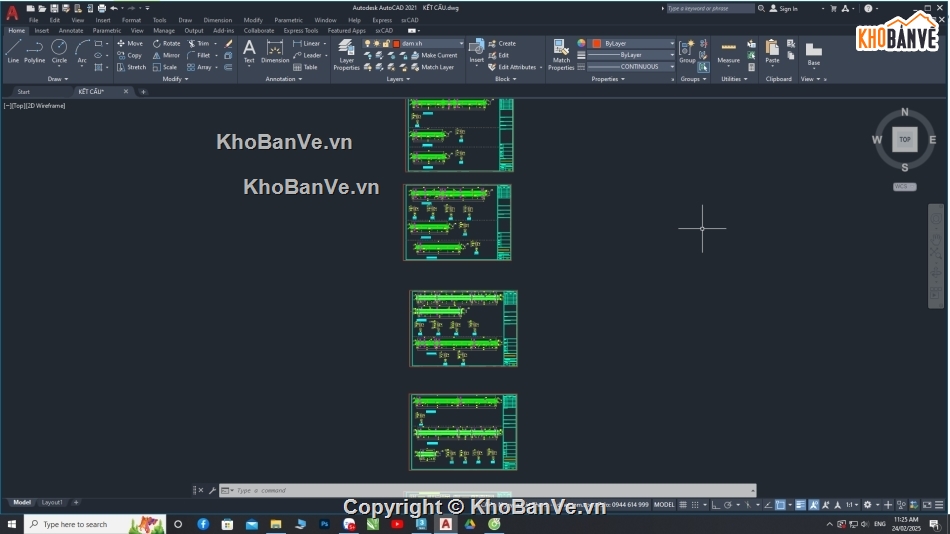
Task: Click Sign In link
Action: 783,8
